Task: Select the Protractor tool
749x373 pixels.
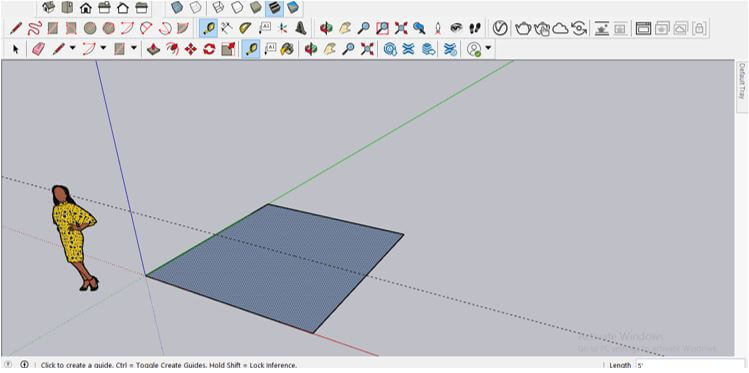Action: point(246,28)
